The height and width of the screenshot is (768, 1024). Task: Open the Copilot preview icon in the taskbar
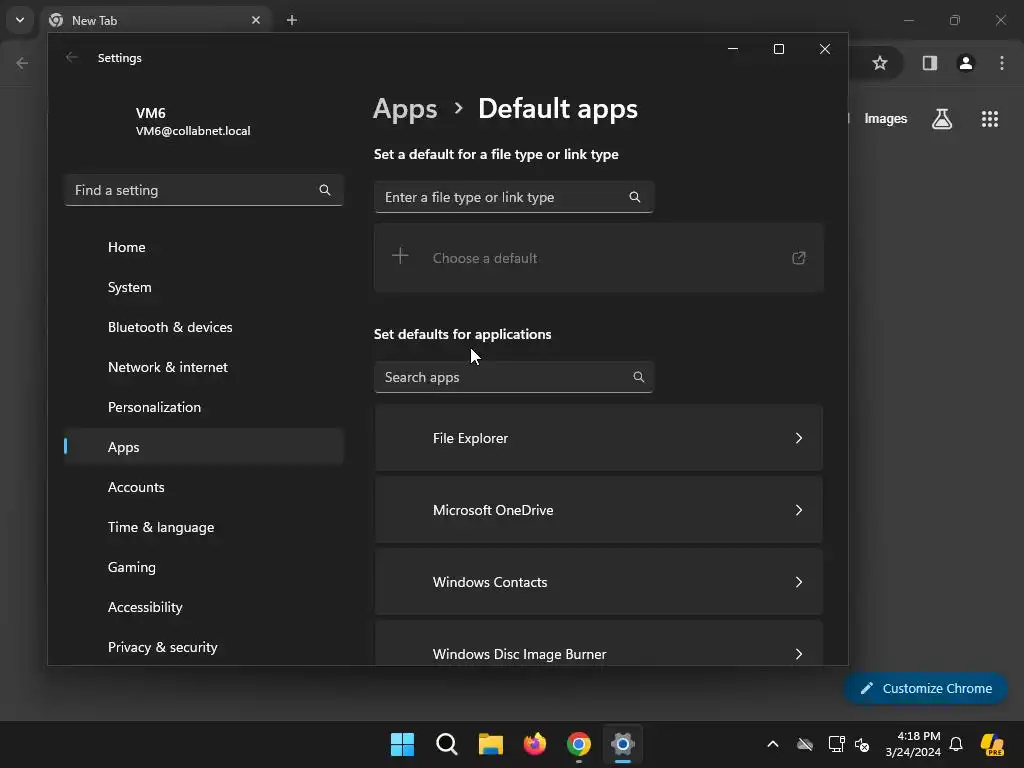(x=992, y=744)
